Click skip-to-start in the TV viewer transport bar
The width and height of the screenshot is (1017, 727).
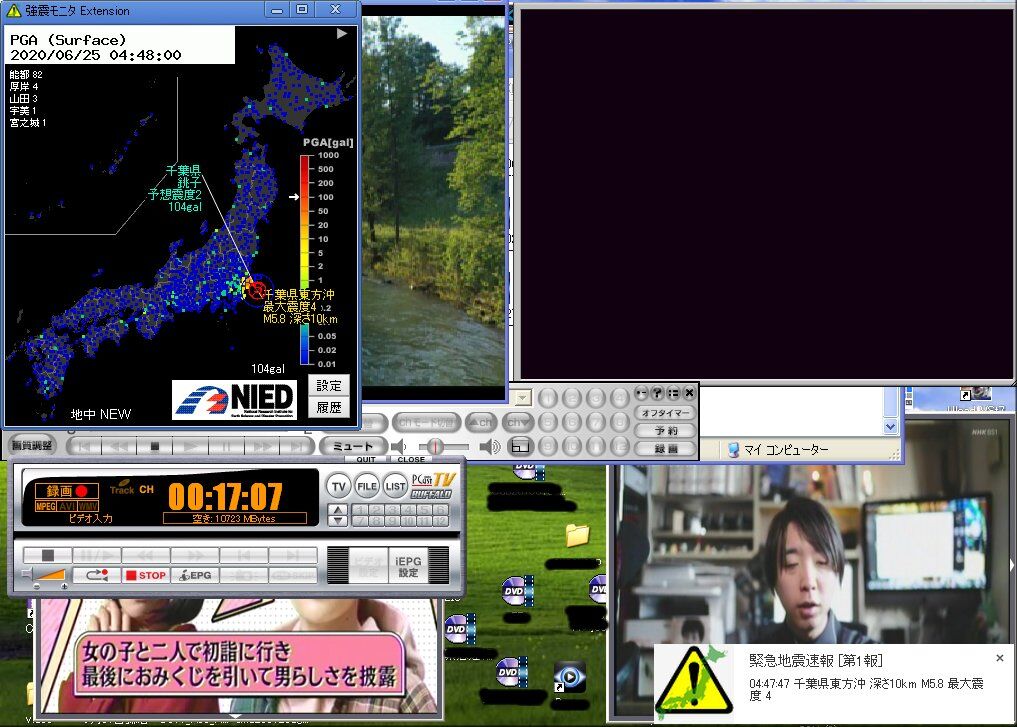tap(84, 446)
